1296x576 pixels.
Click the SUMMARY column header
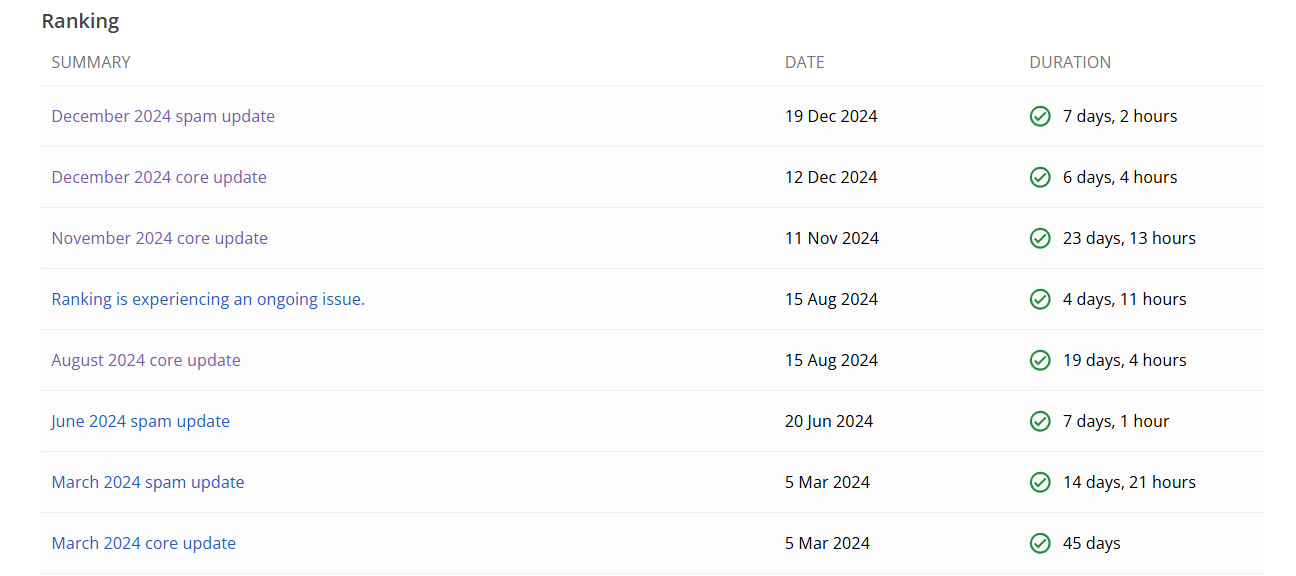(x=91, y=62)
